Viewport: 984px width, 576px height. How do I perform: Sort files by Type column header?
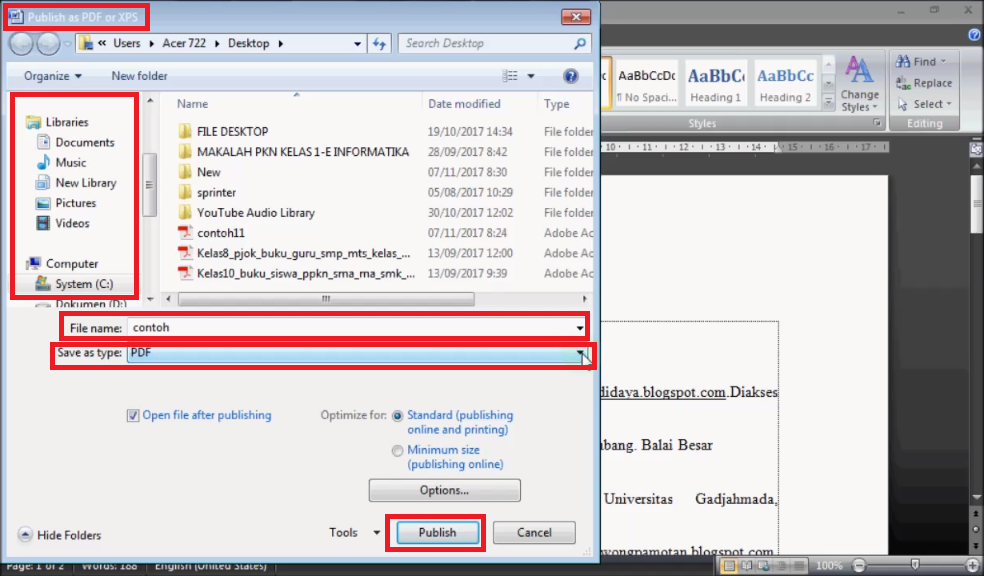pyautogui.click(x=557, y=104)
